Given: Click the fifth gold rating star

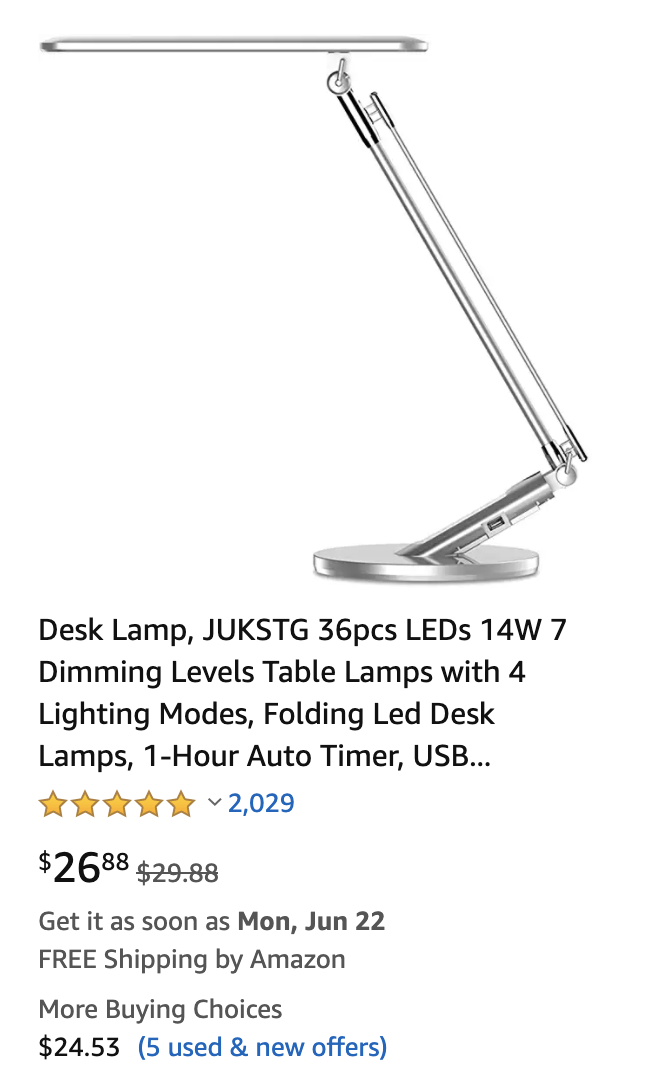Looking at the screenshot, I should (181, 804).
